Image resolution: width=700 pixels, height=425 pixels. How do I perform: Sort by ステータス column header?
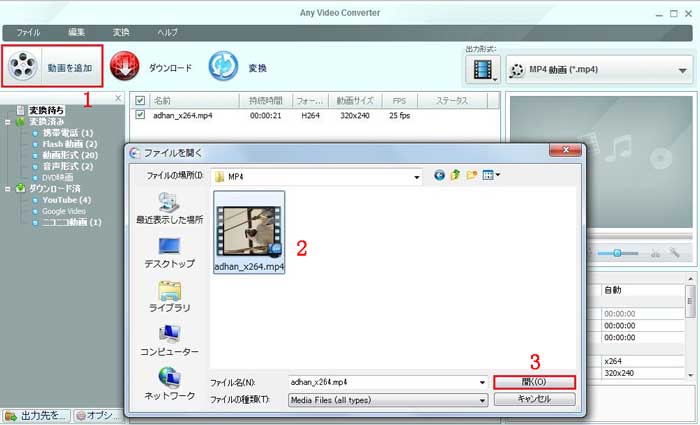pos(452,100)
